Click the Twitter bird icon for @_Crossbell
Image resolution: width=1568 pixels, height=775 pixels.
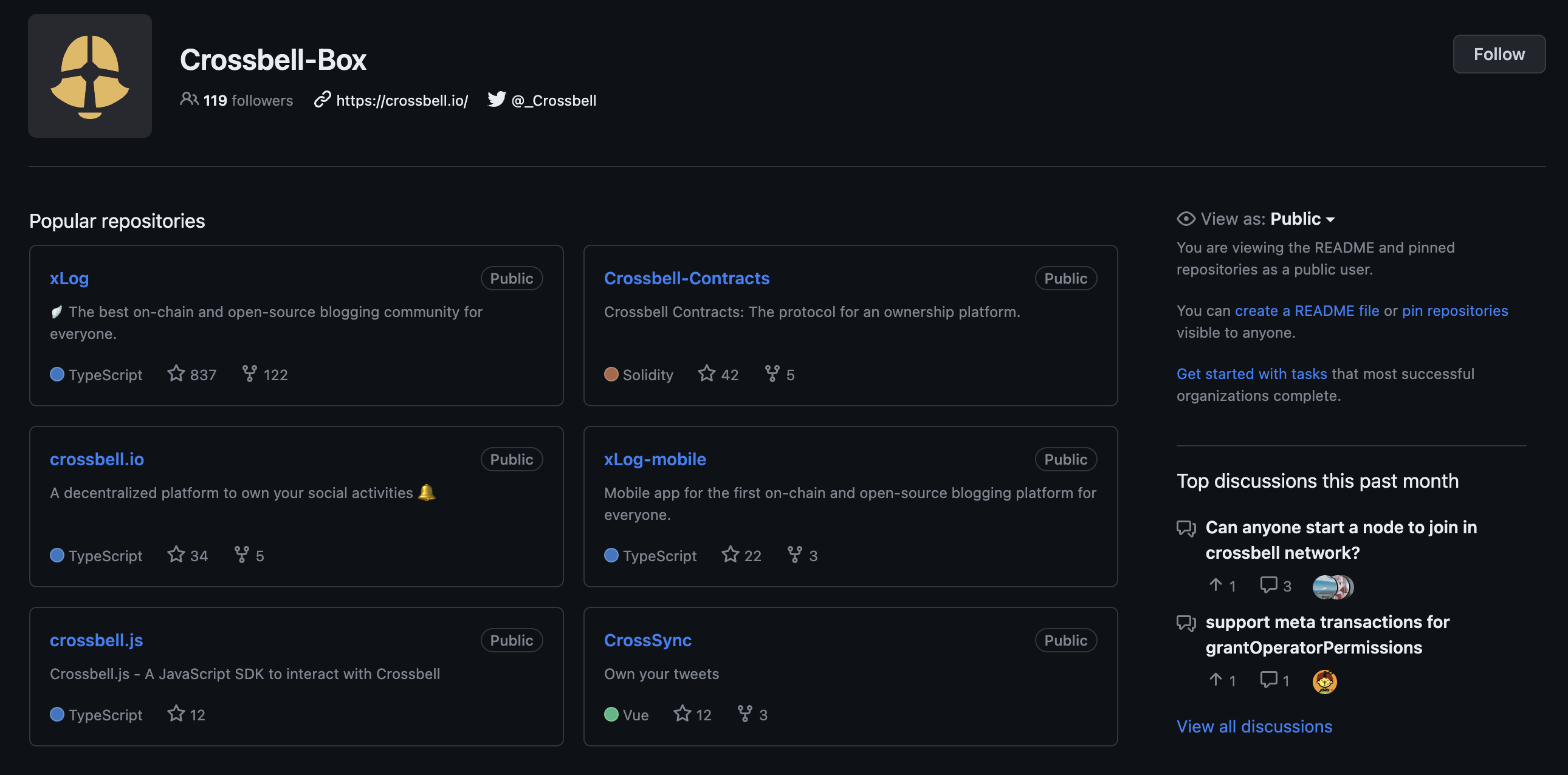(496, 99)
